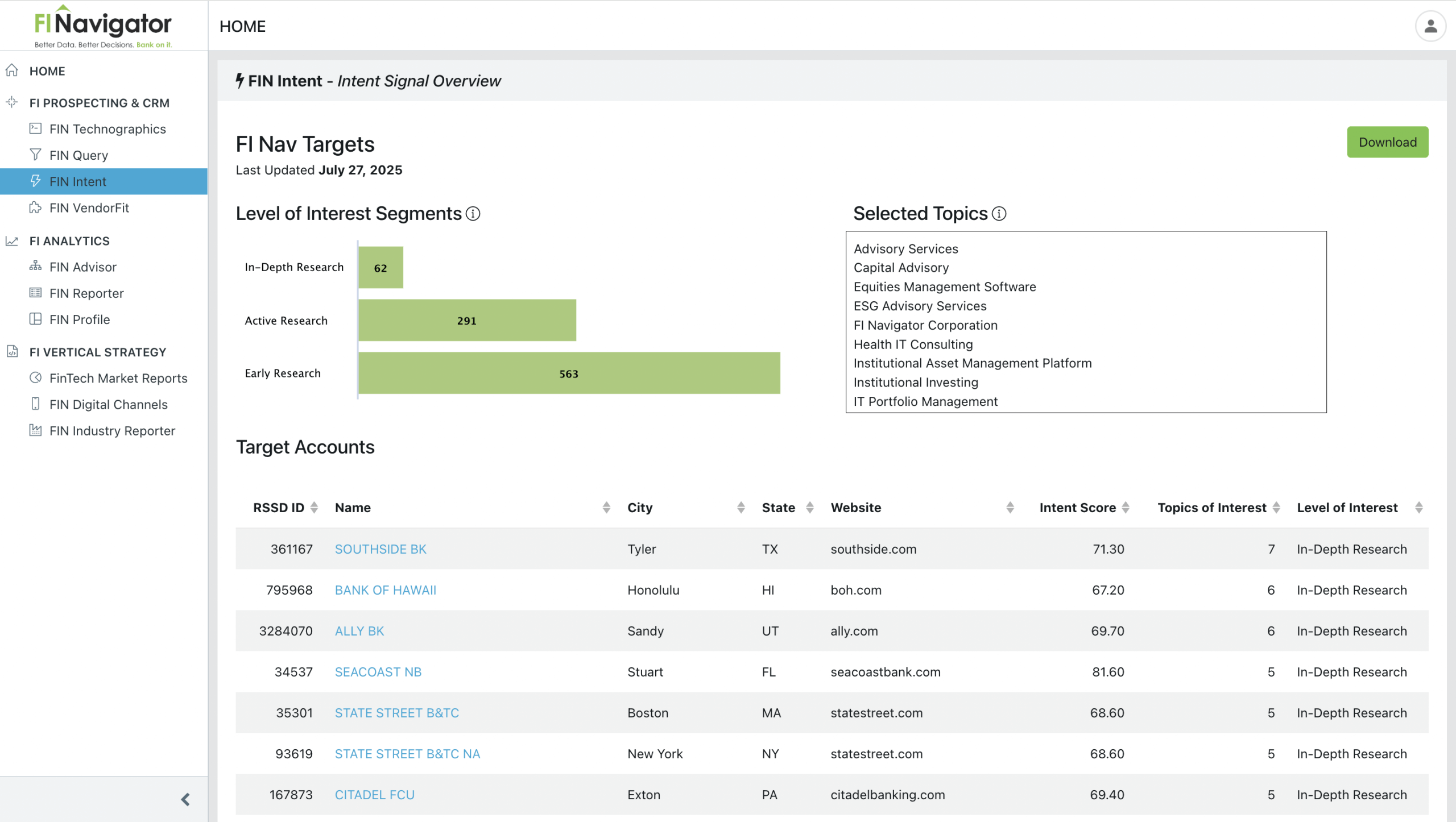Select Advisory Services in Selected Topics list
The width and height of the screenshot is (1456, 822).
(x=906, y=249)
